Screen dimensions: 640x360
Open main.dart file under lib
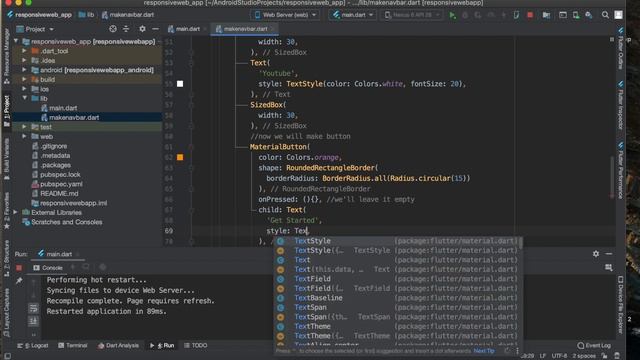(63, 108)
